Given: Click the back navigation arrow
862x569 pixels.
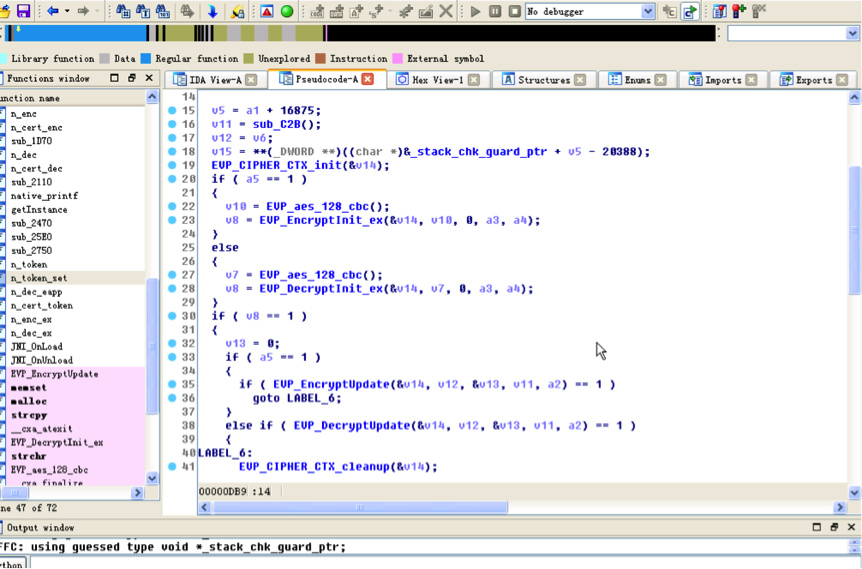Looking at the screenshot, I should pos(52,11).
